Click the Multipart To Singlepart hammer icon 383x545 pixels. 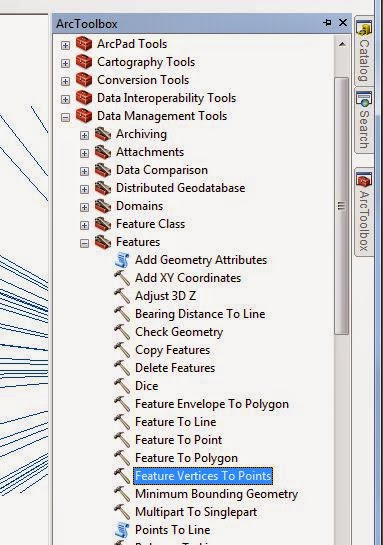(122, 512)
